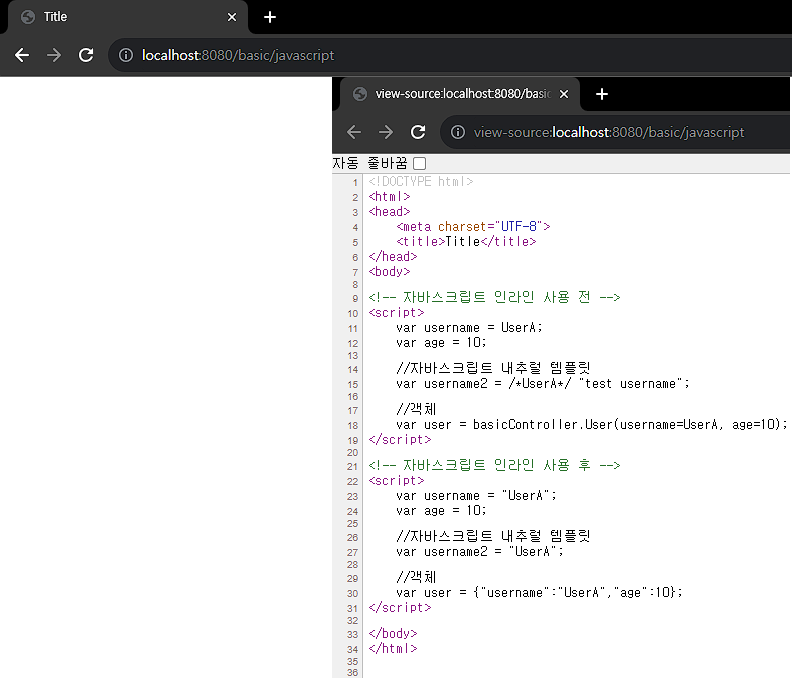Click '</html>' closing tag on line 34
The width and height of the screenshot is (792, 678).
pyautogui.click(x=392, y=649)
